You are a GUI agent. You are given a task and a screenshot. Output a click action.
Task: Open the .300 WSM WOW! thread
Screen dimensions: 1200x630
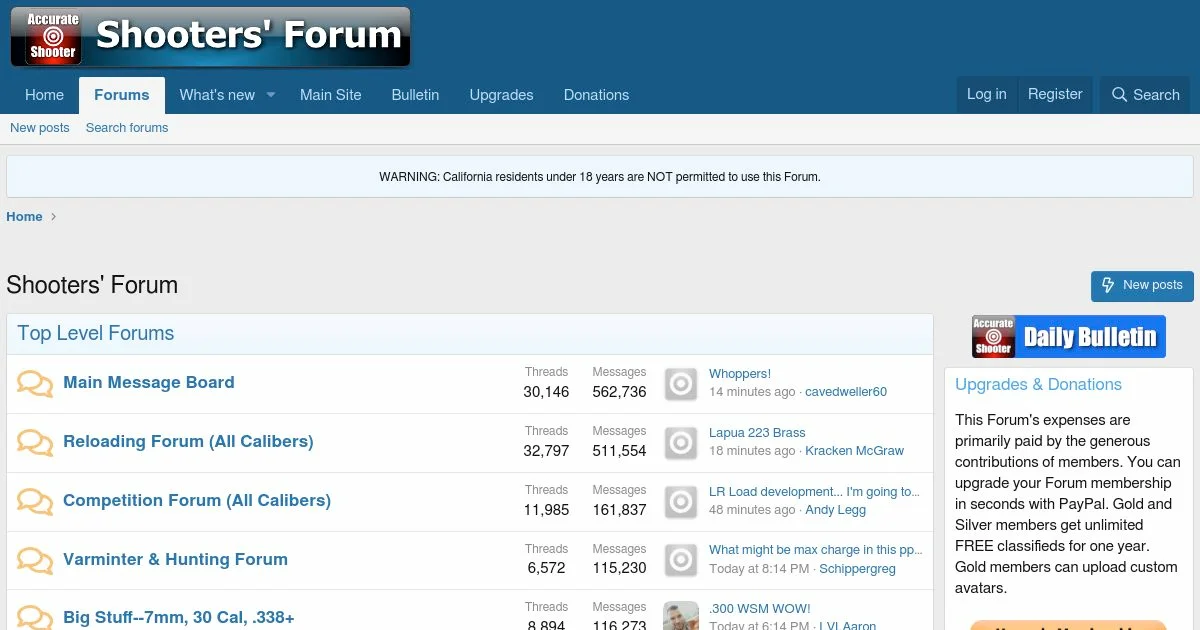click(760, 609)
